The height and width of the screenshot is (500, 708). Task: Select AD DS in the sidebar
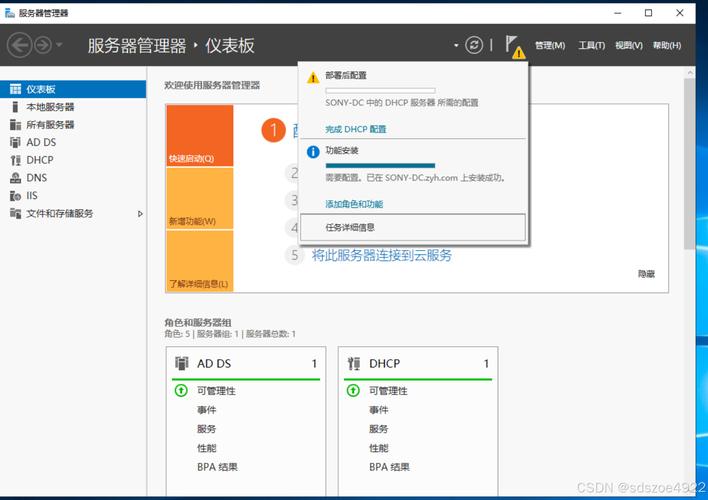73,142
